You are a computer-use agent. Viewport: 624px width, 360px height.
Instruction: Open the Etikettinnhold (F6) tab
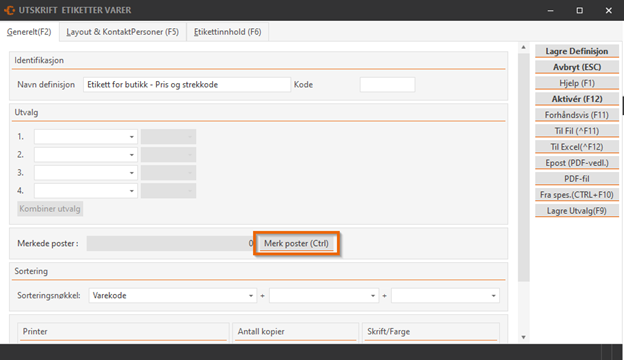click(x=228, y=32)
